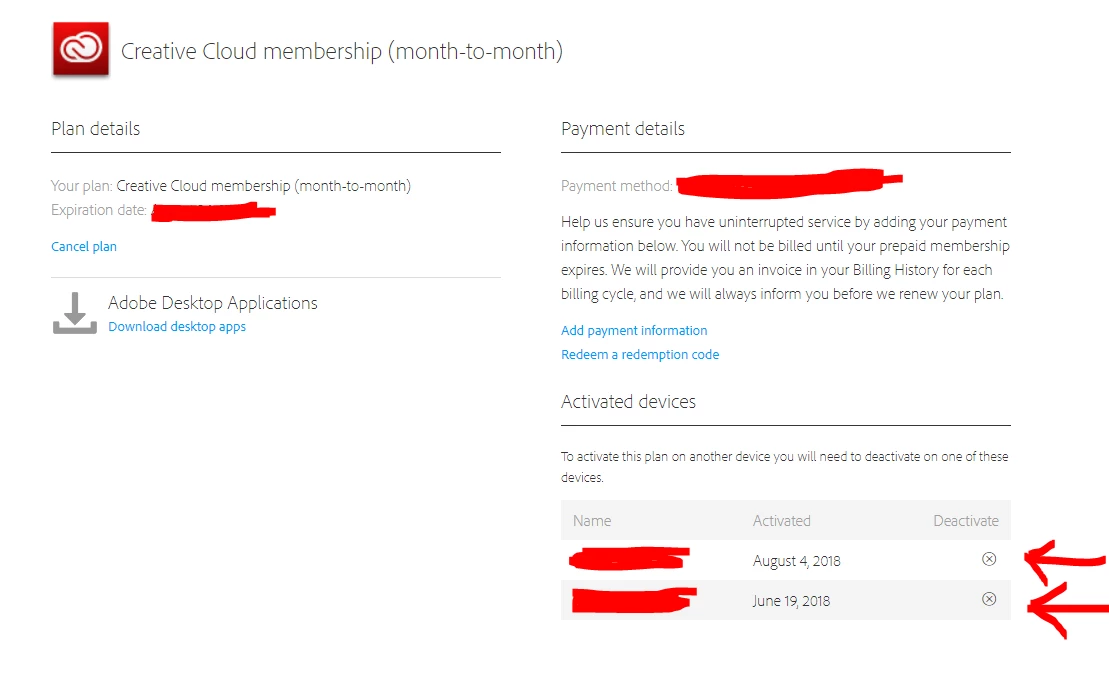Click the Activated devices section heading
The image size is (1109, 675).
[628, 402]
